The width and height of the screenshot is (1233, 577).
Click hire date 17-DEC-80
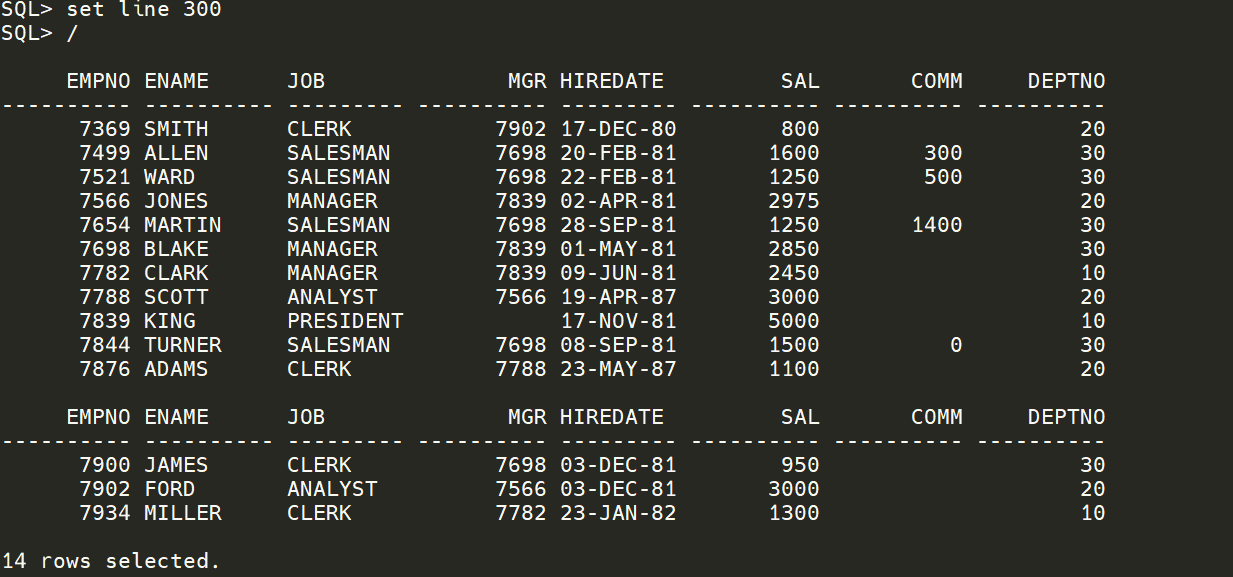click(x=618, y=129)
